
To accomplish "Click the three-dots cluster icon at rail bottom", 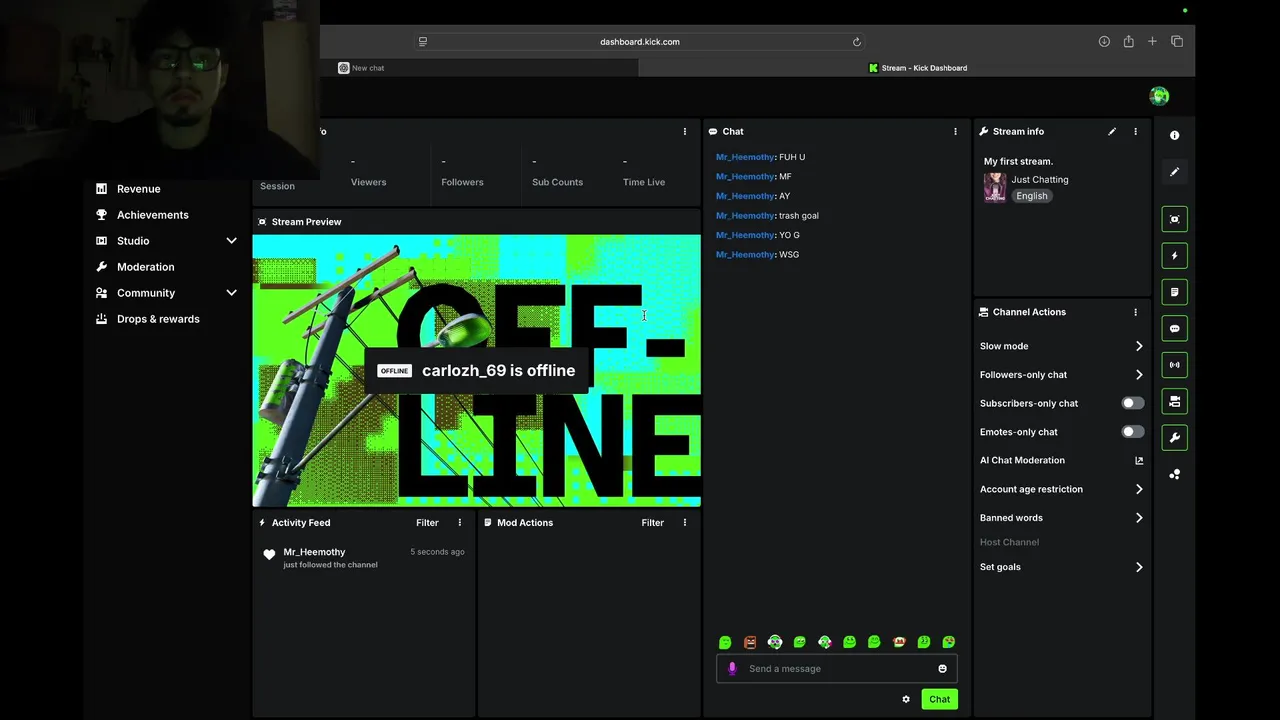I will (x=1175, y=474).
